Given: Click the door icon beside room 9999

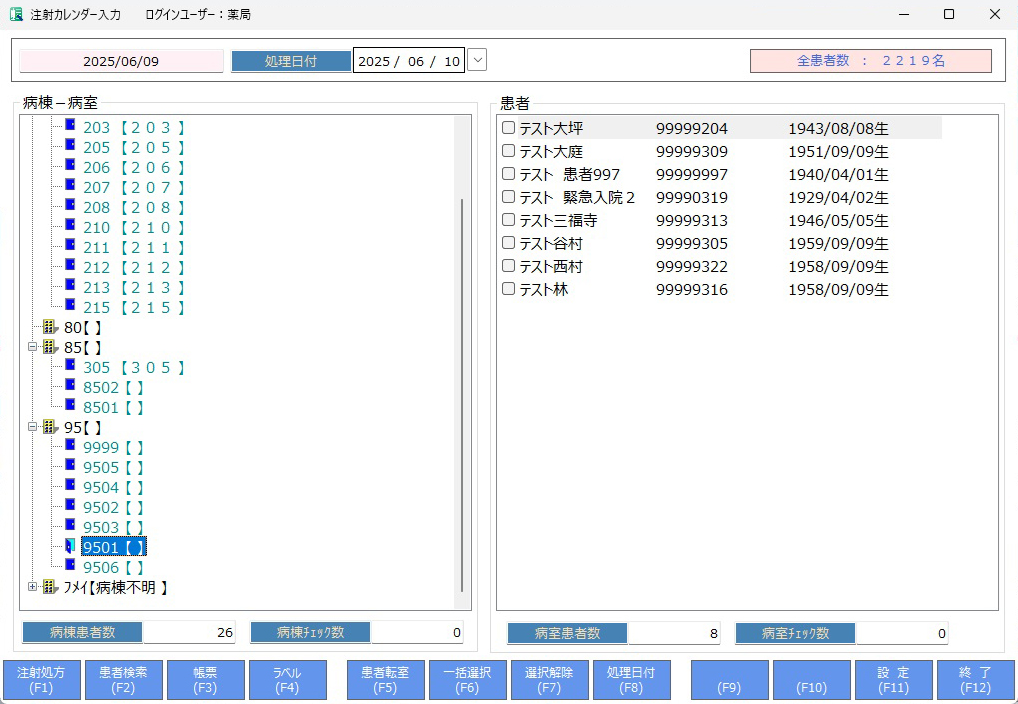Looking at the screenshot, I should tap(70, 446).
